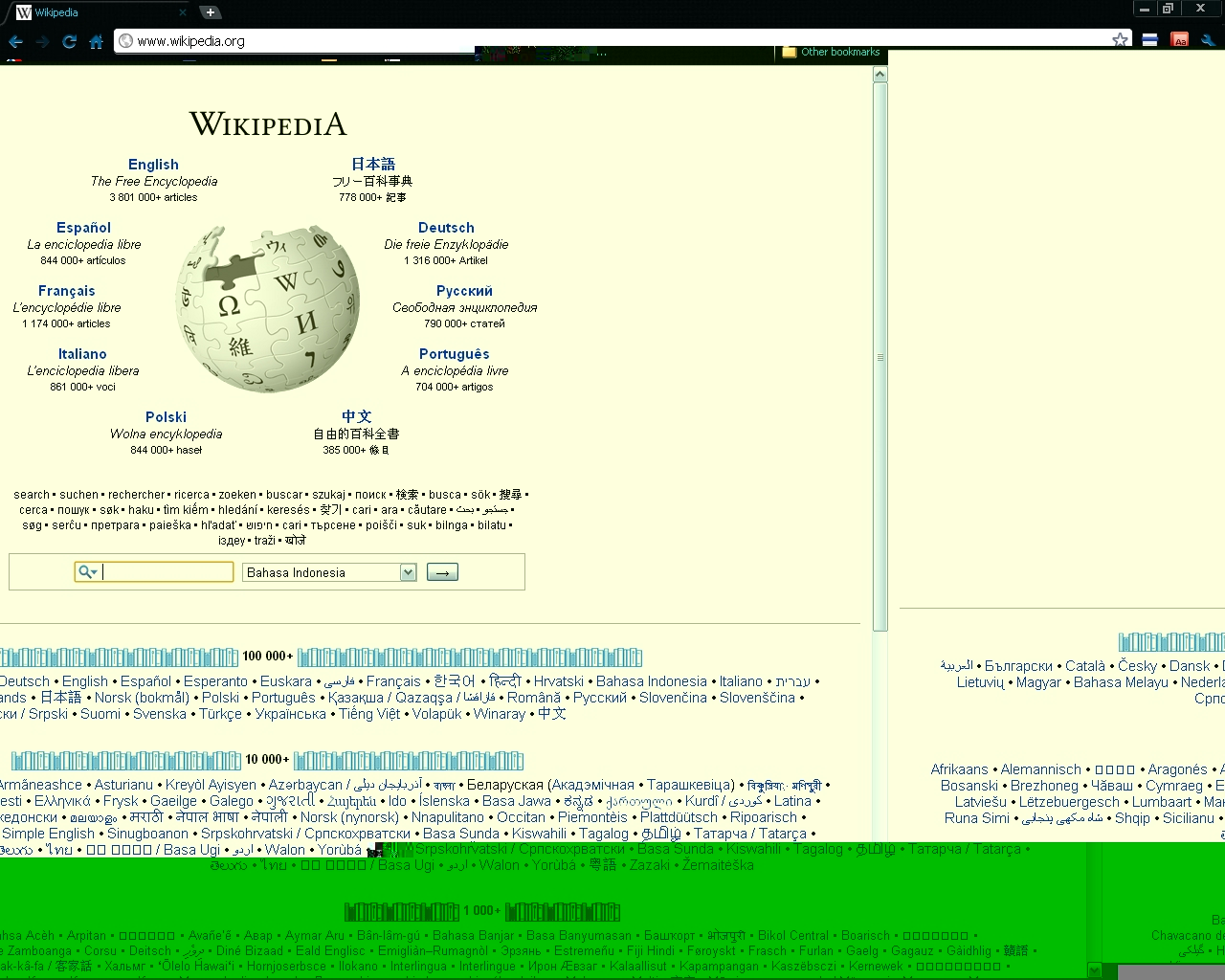The image size is (1225, 980).
Task: Open Kreyòl Ayisyen language link
Action: 211,785
